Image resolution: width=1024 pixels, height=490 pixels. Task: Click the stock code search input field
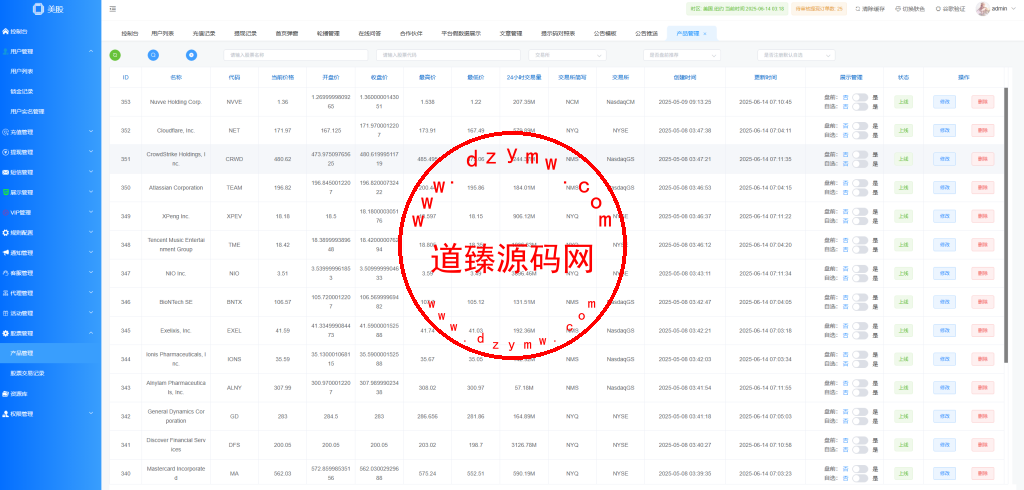pos(448,56)
